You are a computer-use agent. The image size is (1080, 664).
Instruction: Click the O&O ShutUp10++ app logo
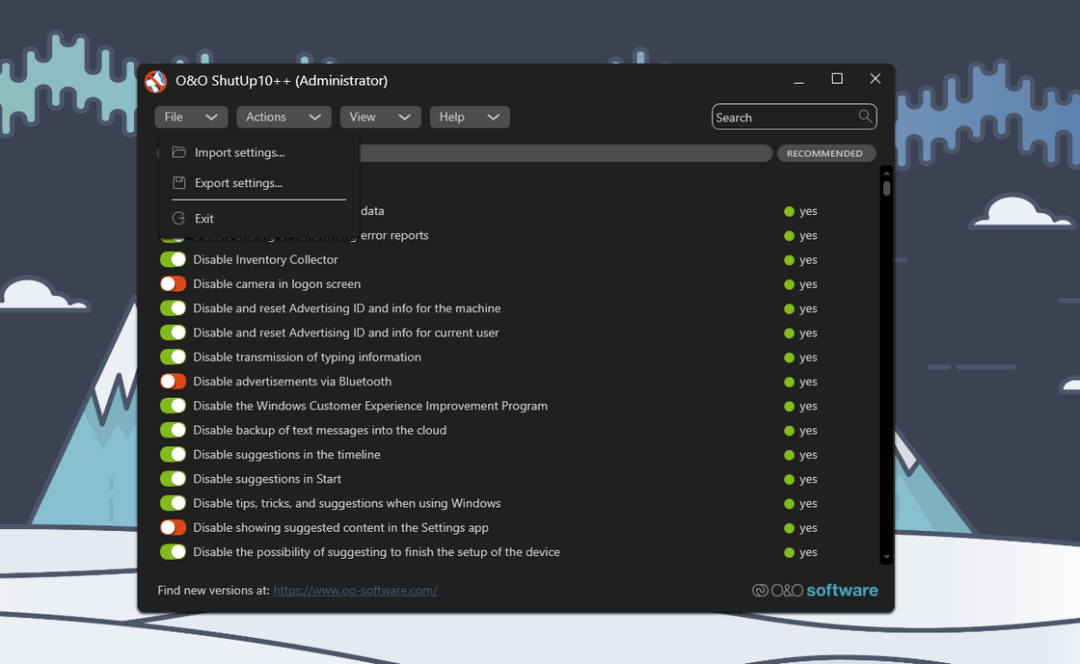coord(156,81)
